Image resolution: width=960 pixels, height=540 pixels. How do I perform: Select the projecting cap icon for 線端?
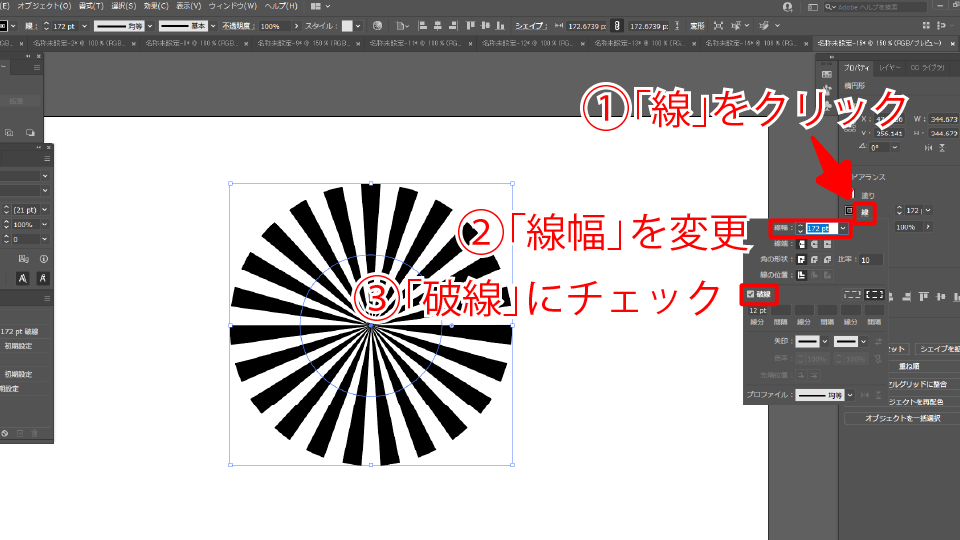pyautogui.click(x=827, y=244)
